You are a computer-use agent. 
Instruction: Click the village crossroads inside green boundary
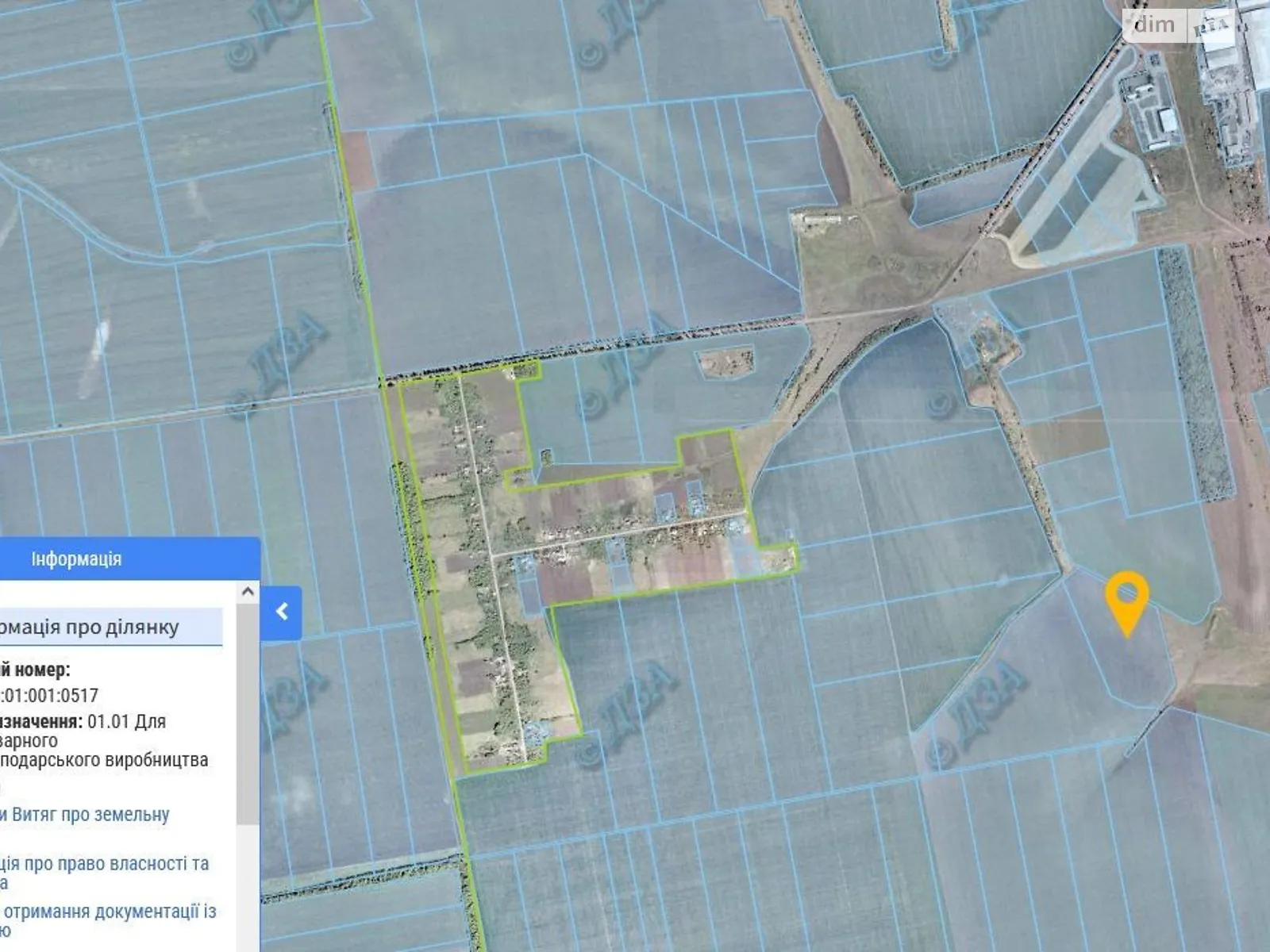(492, 556)
